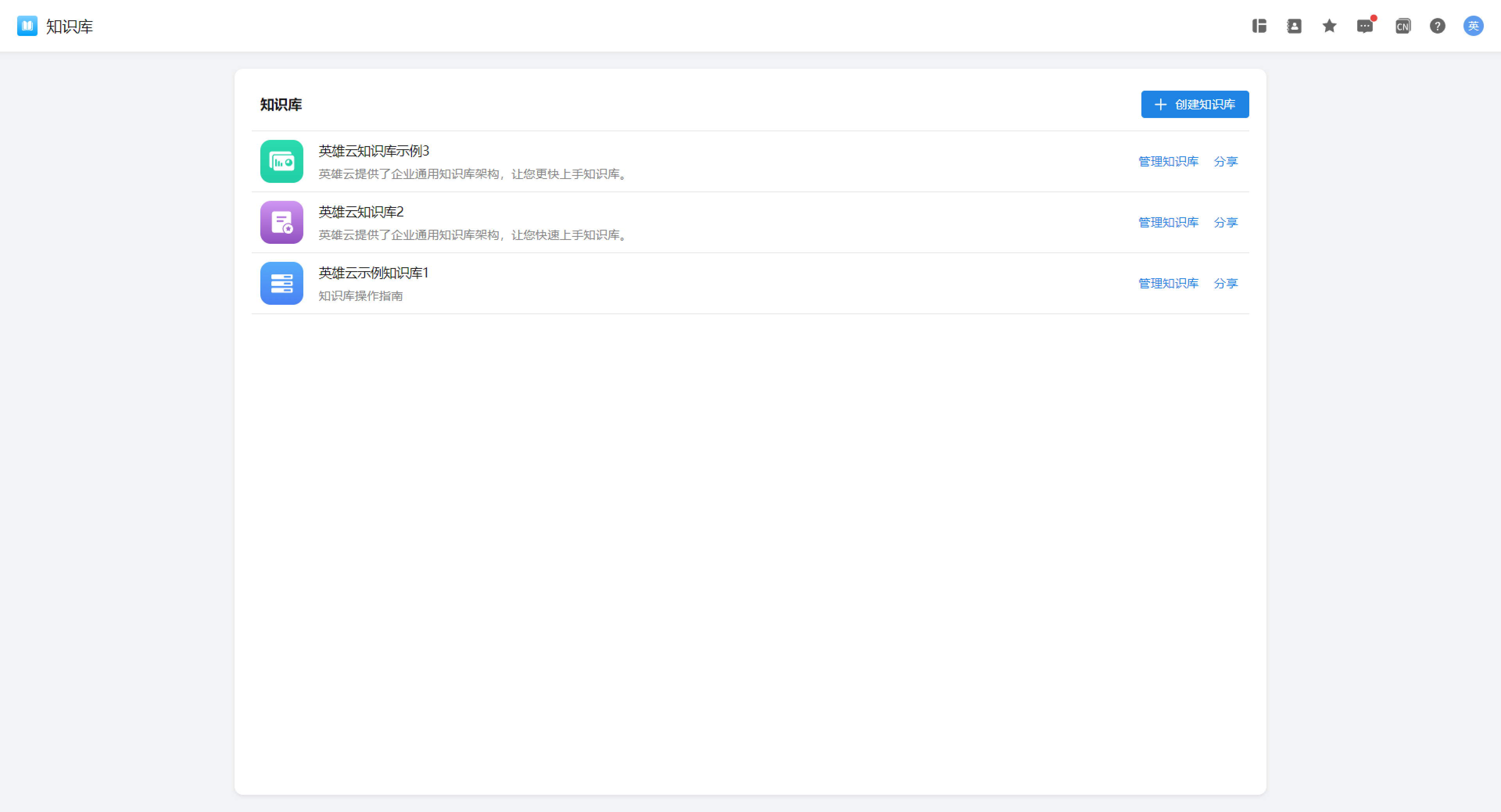Open messages chat bubble icon
The height and width of the screenshot is (812, 1501).
click(x=1365, y=26)
